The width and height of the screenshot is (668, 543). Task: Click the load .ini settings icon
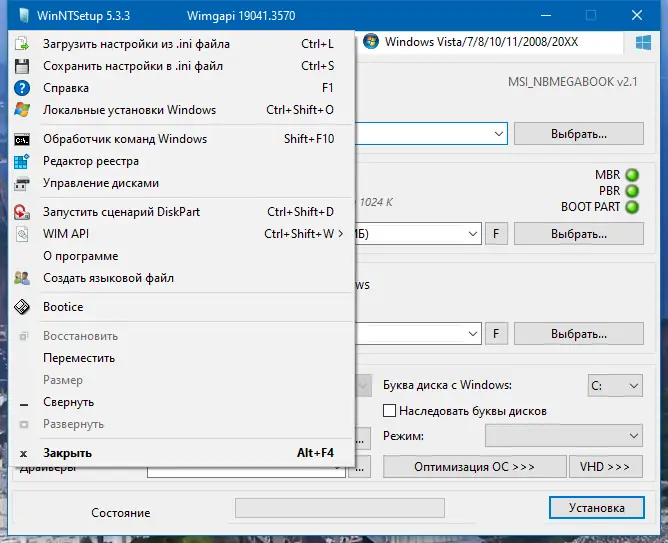click(22, 44)
